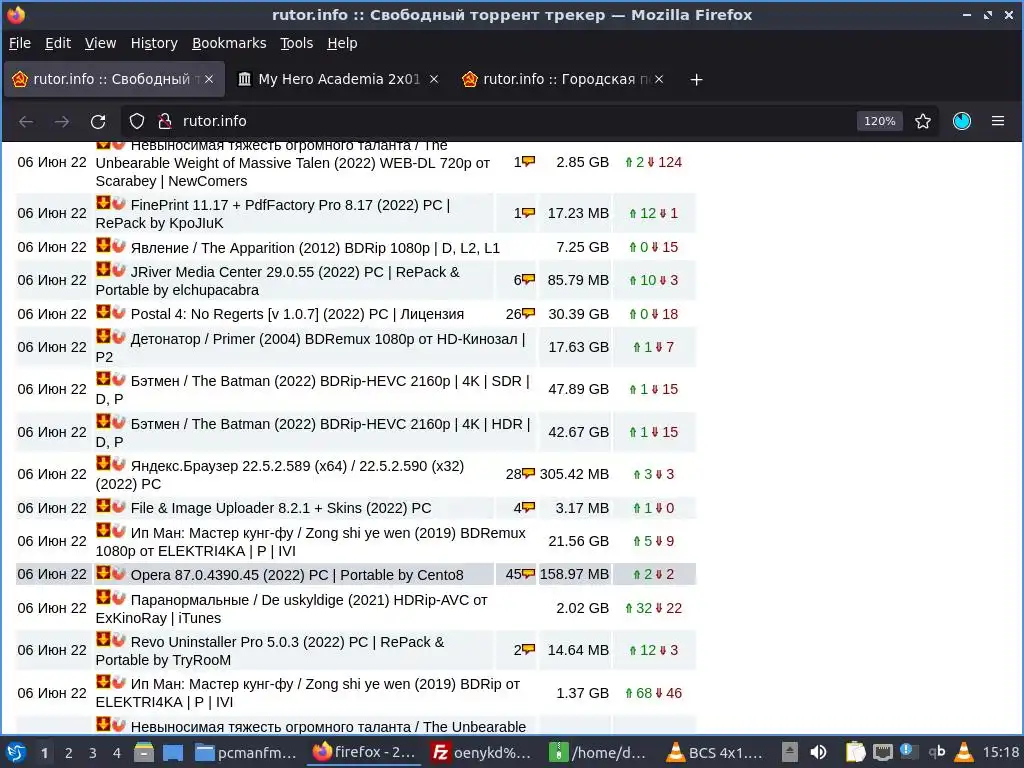
Task: Open comments bubble for Postal 4 (26)
Action: coord(528,313)
